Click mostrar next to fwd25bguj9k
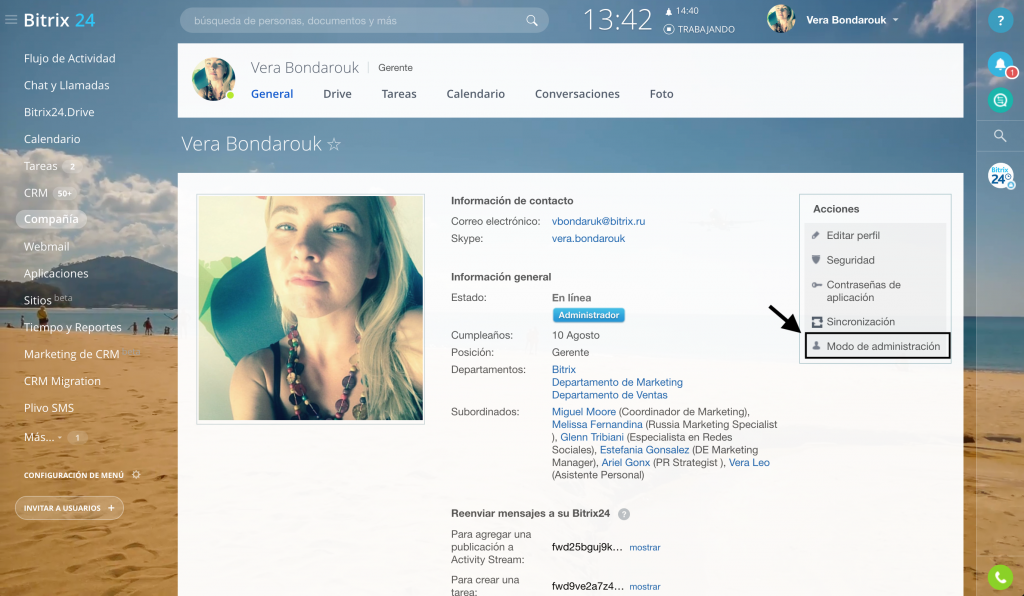 [x=645, y=548]
